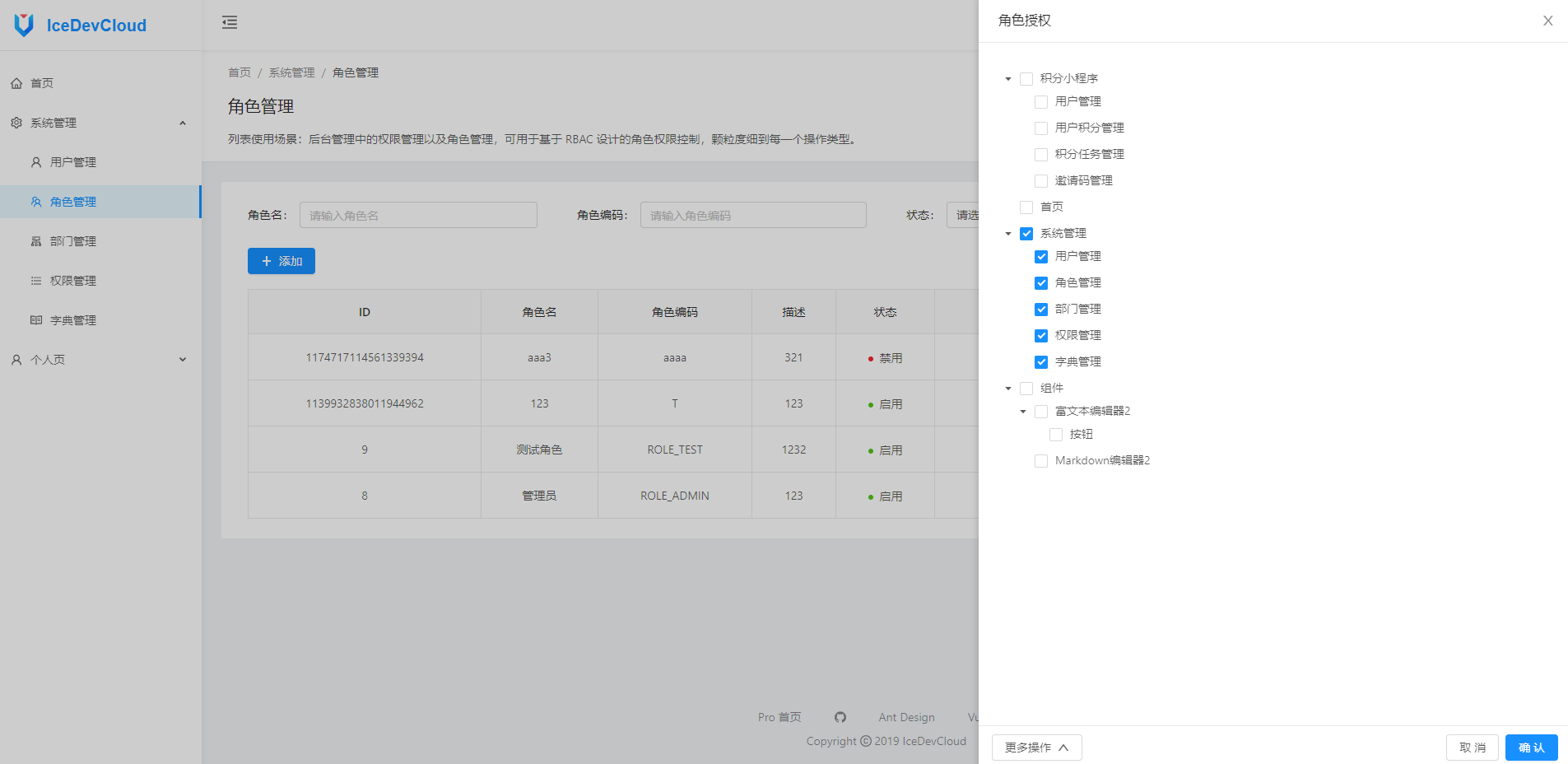Click the up arrow on 更多操作
Image resolution: width=1568 pixels, height=764 pixels.
[x=1063, y=748]
